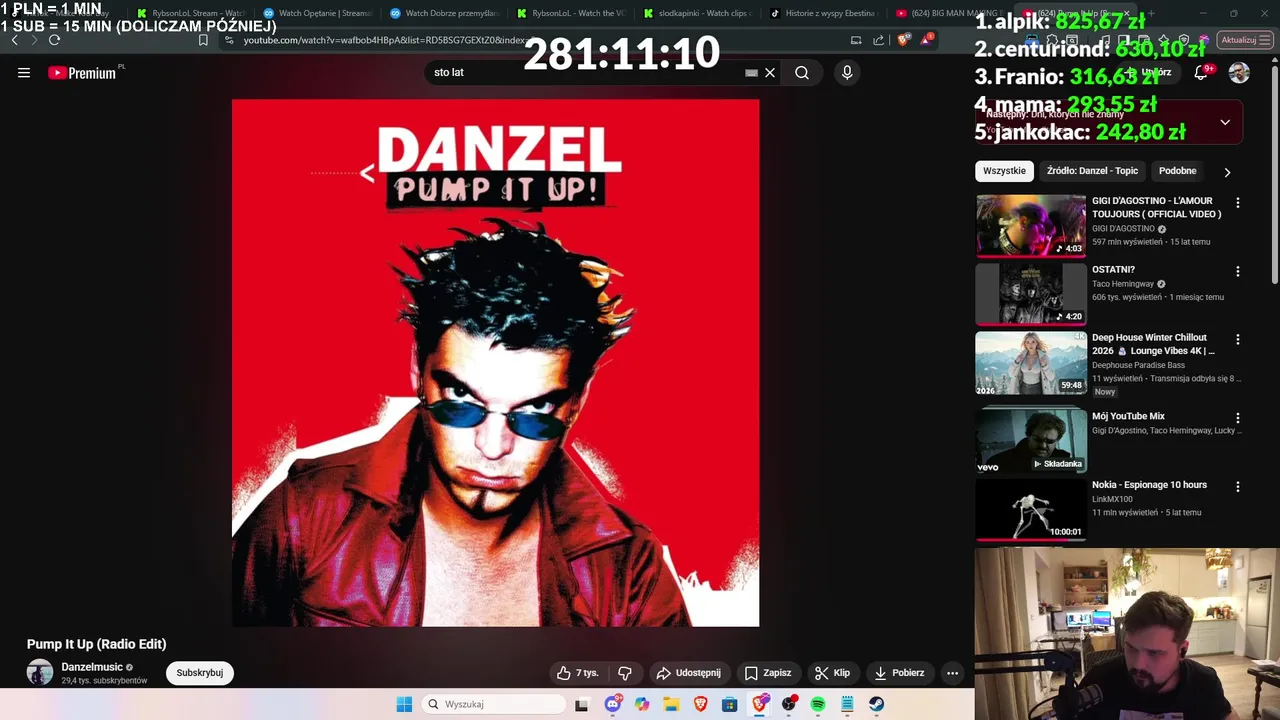This screenshot has width=1280, height=720.
Task: Launch Spotify from the taskbar
Action: tap(818, 704)
